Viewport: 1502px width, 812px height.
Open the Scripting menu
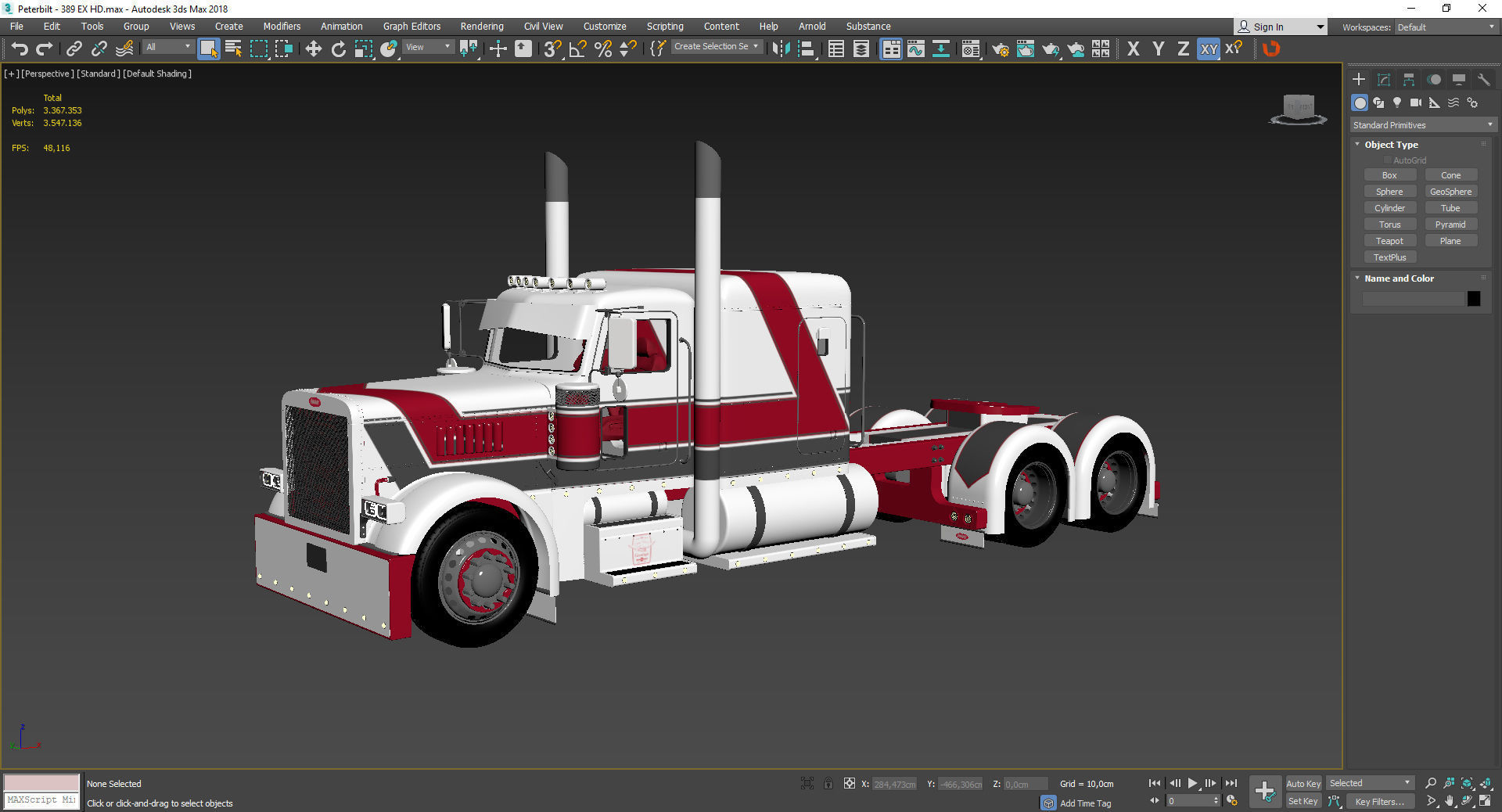pos(665,27)
